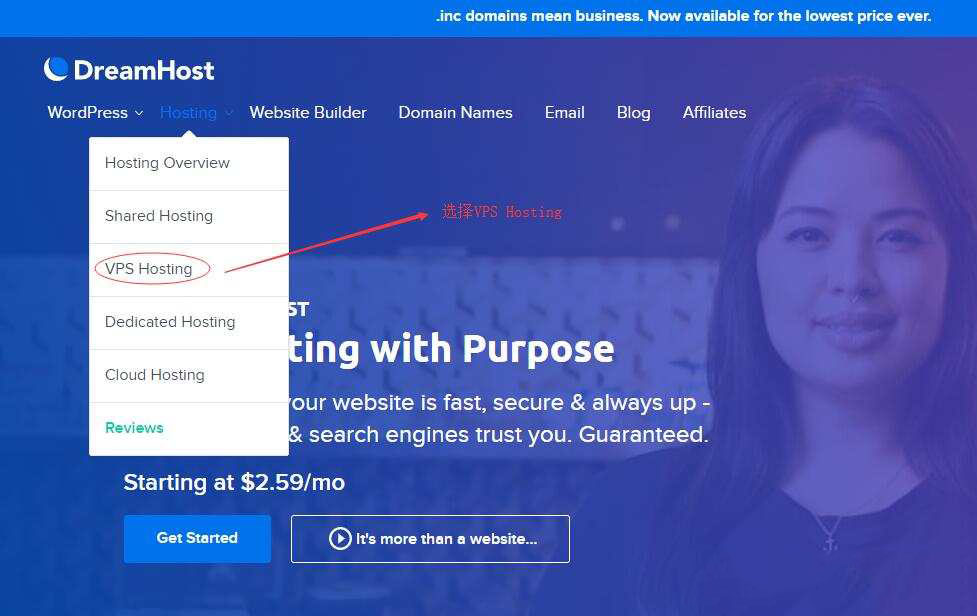Select Cloud Hosting menu entry
977x616 pixels.
[189, 376]
